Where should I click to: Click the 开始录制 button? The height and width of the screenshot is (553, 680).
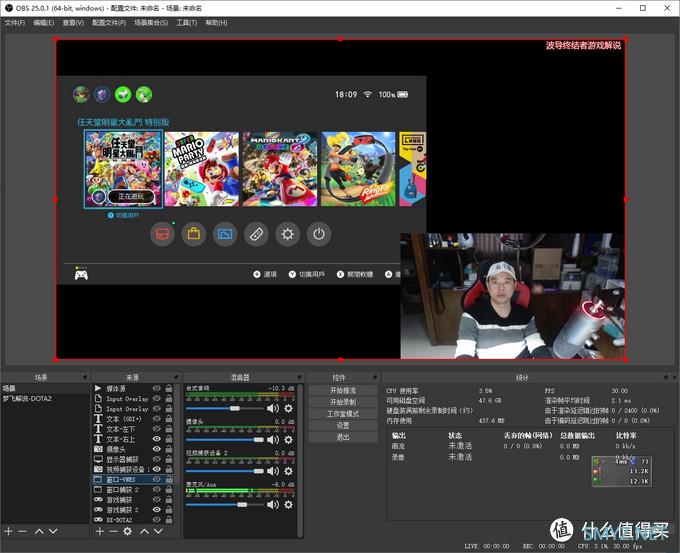click(x=343, y=402)
